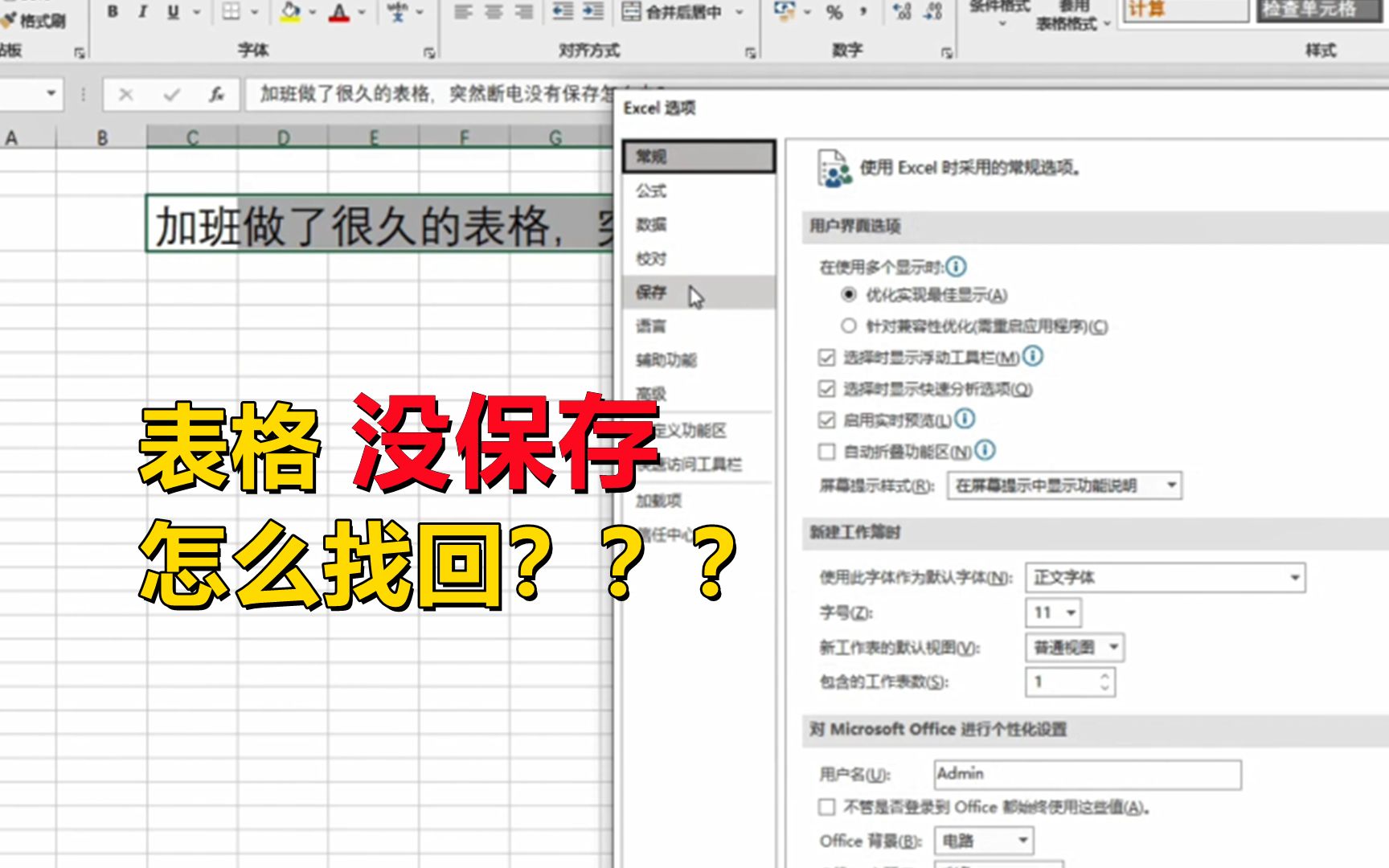The height and width of the screenshot is (868, 1389).
Task: Click info icon beside 自动折叠功能区
Action: [x=985, y=450]
